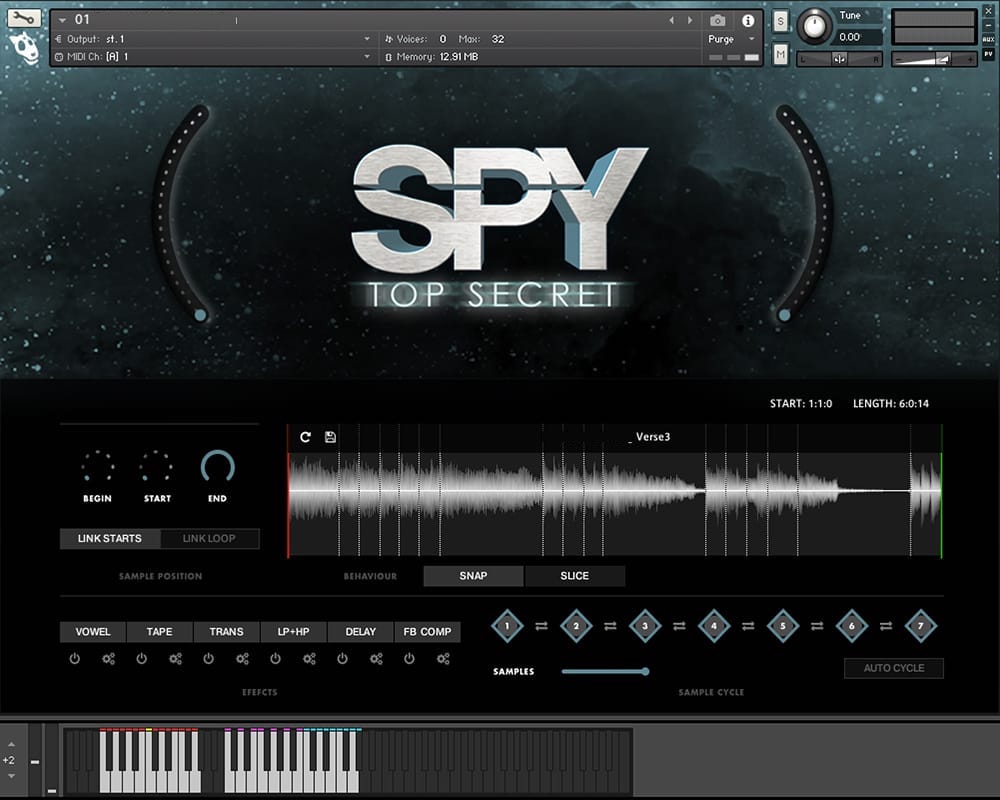Click the SAMPLES slider handle

coord(645,671)
